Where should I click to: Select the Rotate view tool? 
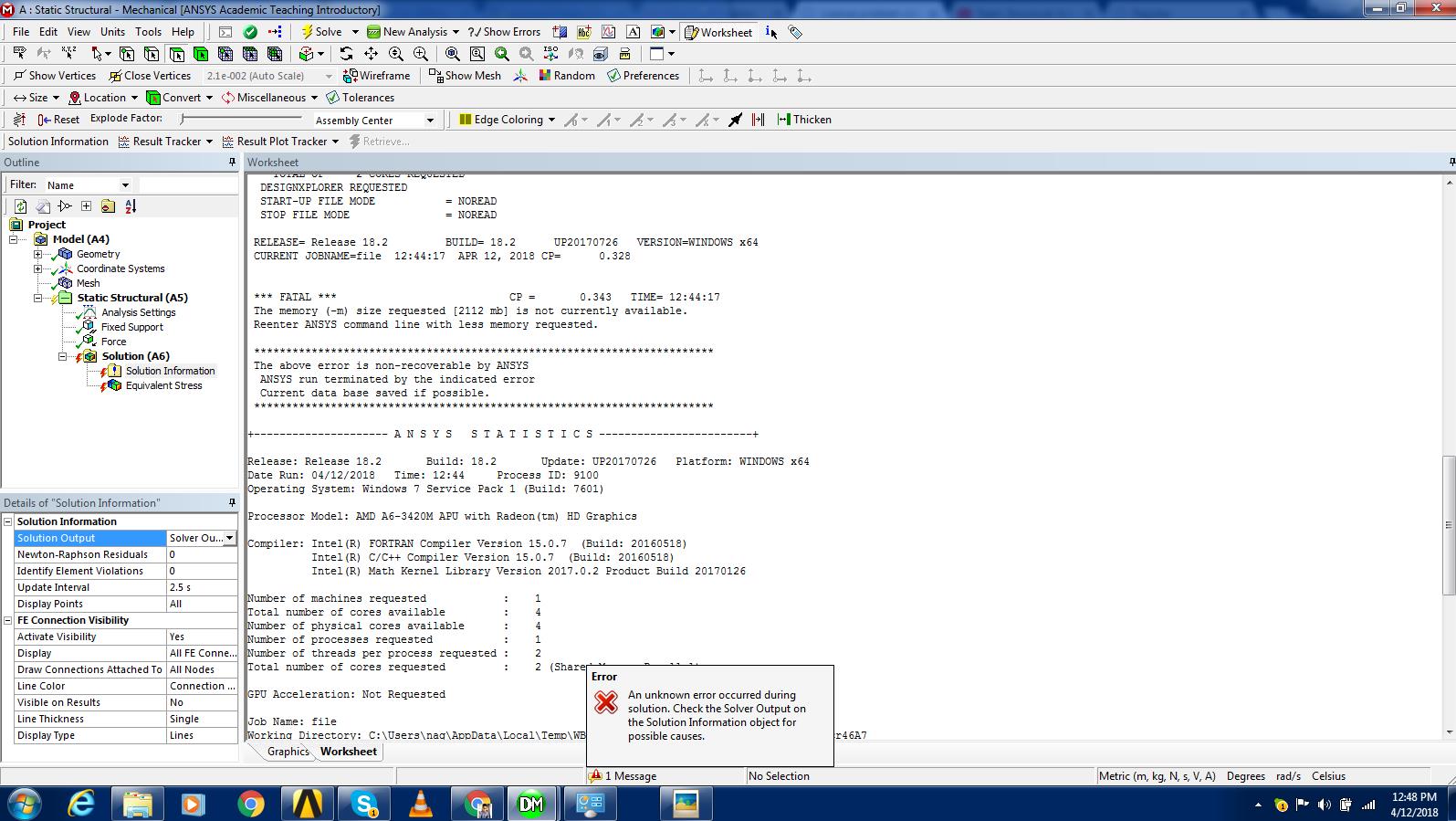(x=346, y=54)
